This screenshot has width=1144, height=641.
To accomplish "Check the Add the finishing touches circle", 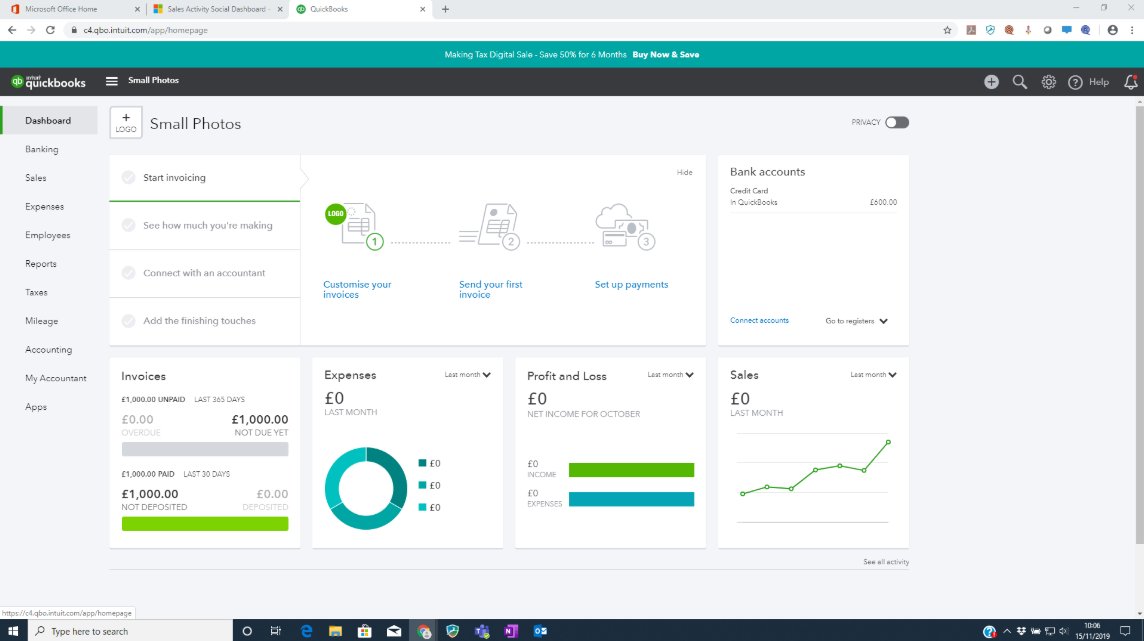I will coord(128,321).
